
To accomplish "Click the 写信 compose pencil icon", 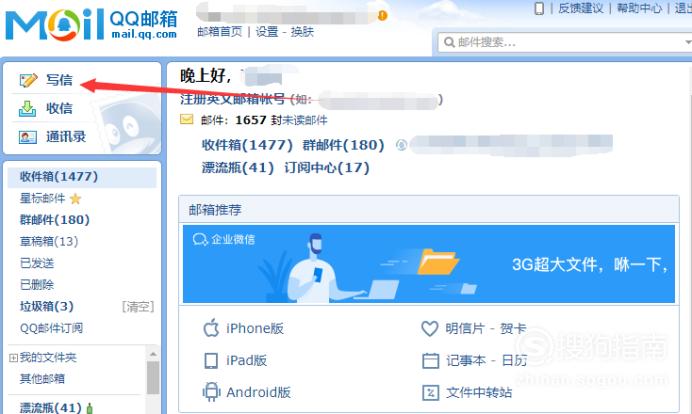I will (28, 80).
